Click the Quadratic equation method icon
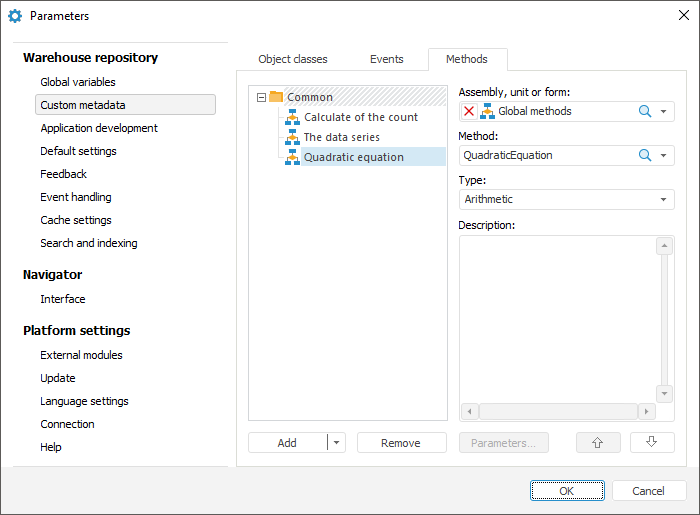 pyautogui.click(x=292, y=157)
